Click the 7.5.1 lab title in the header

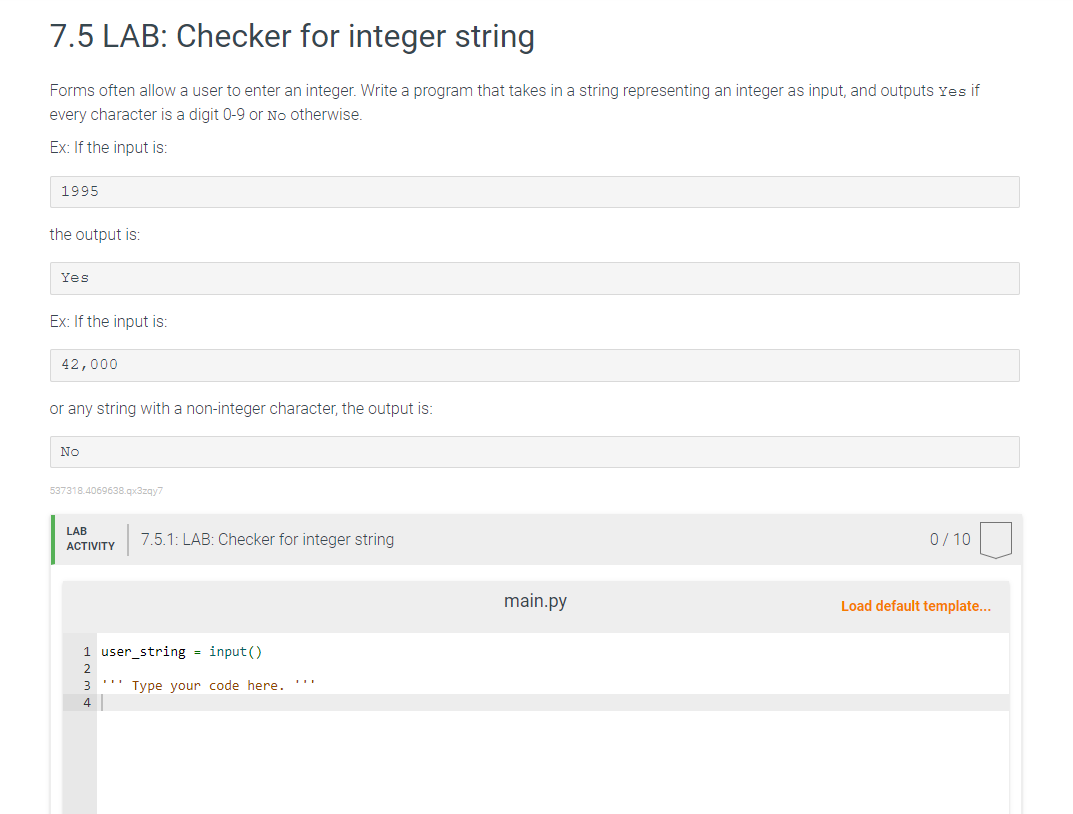(x=265, y=539)
